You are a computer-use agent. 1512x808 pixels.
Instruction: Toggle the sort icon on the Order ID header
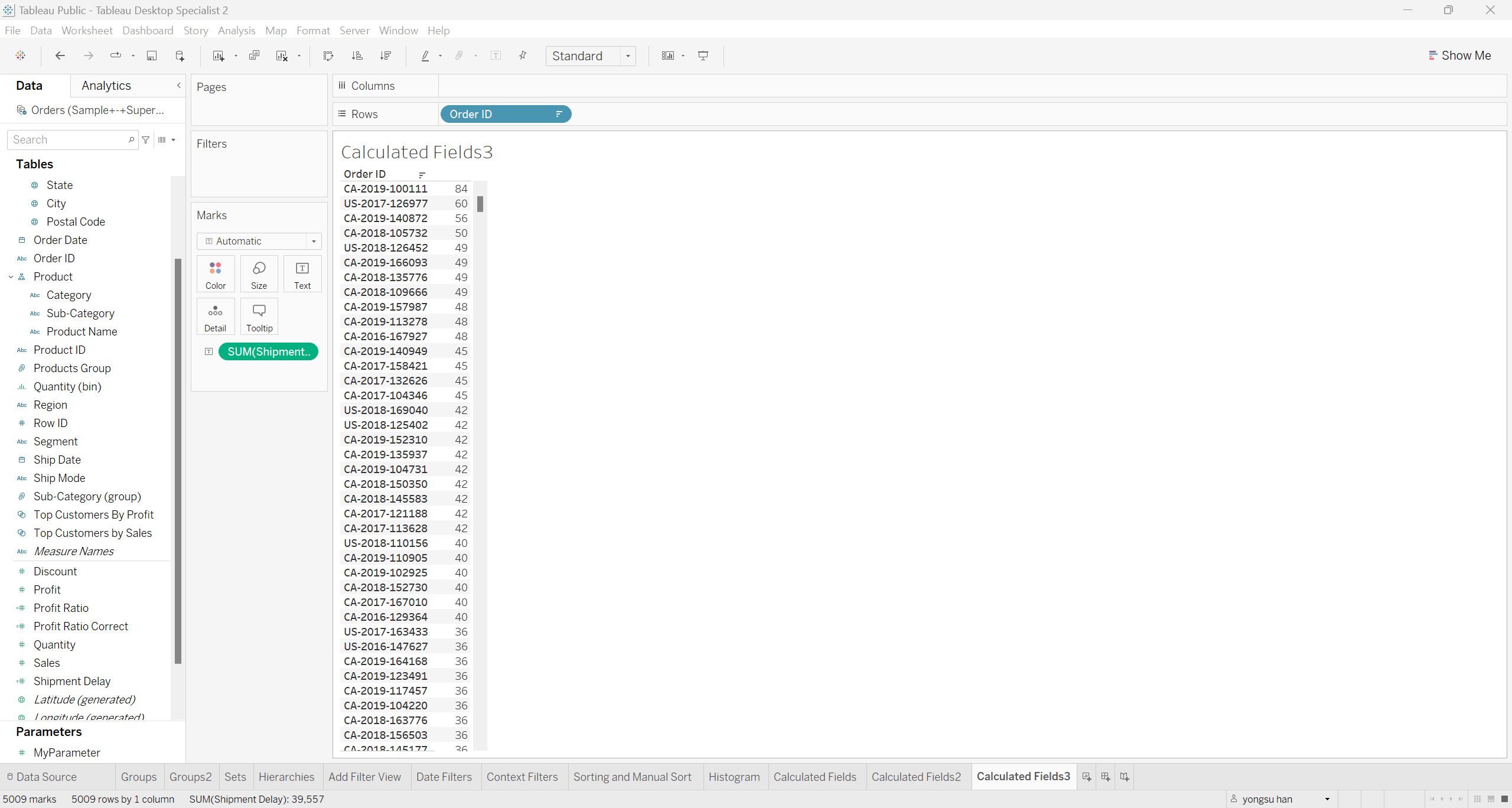tap(422, 175)
